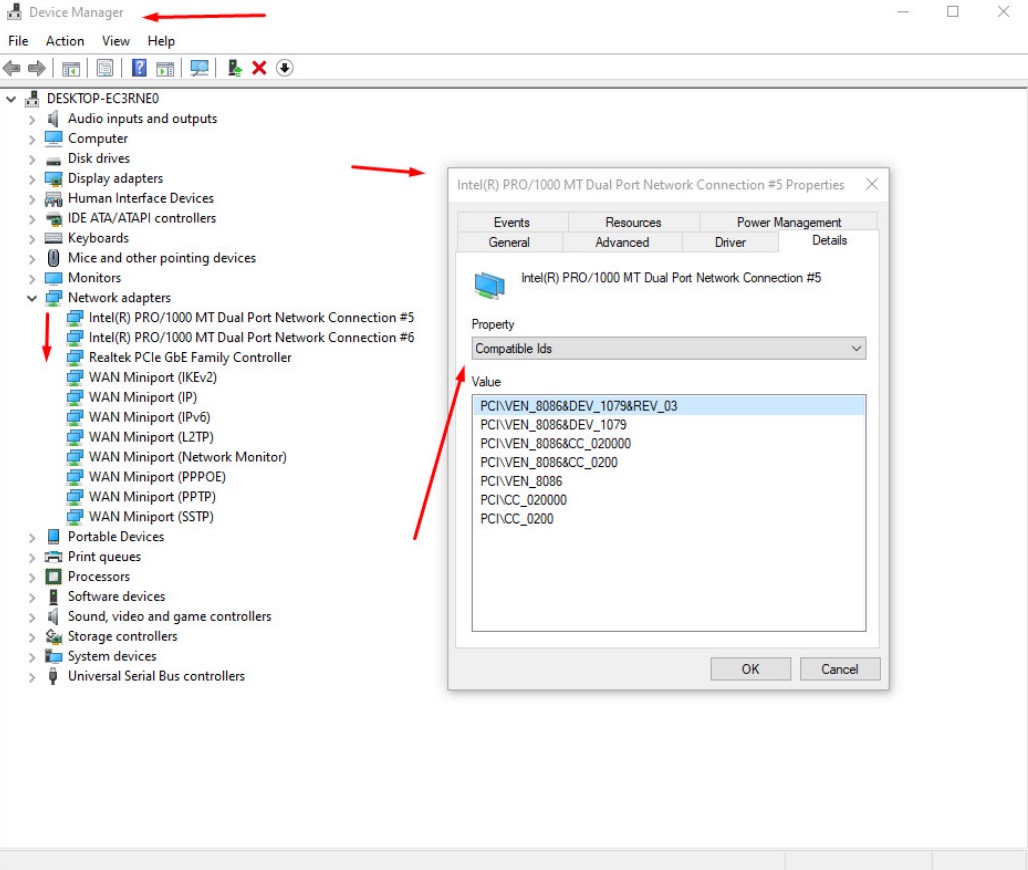Click the Storage controllers icon
This screenshot has width=1028, height=870.
pos(53,636)
